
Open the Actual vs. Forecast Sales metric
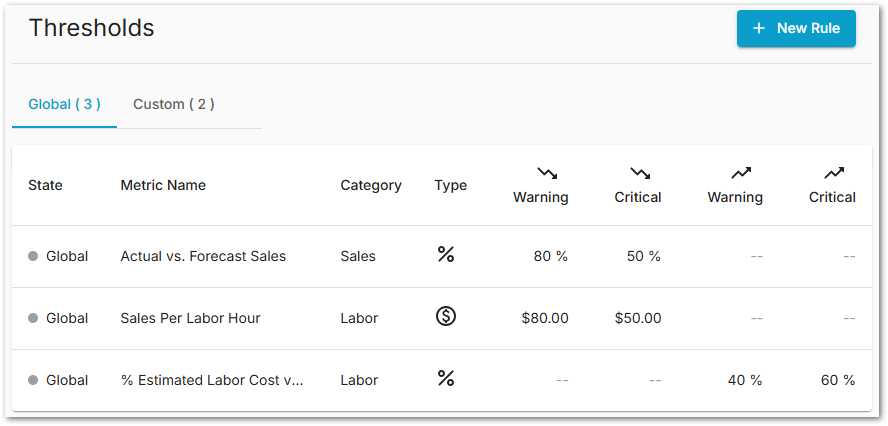pyautogui.click(x=203, y=256)
